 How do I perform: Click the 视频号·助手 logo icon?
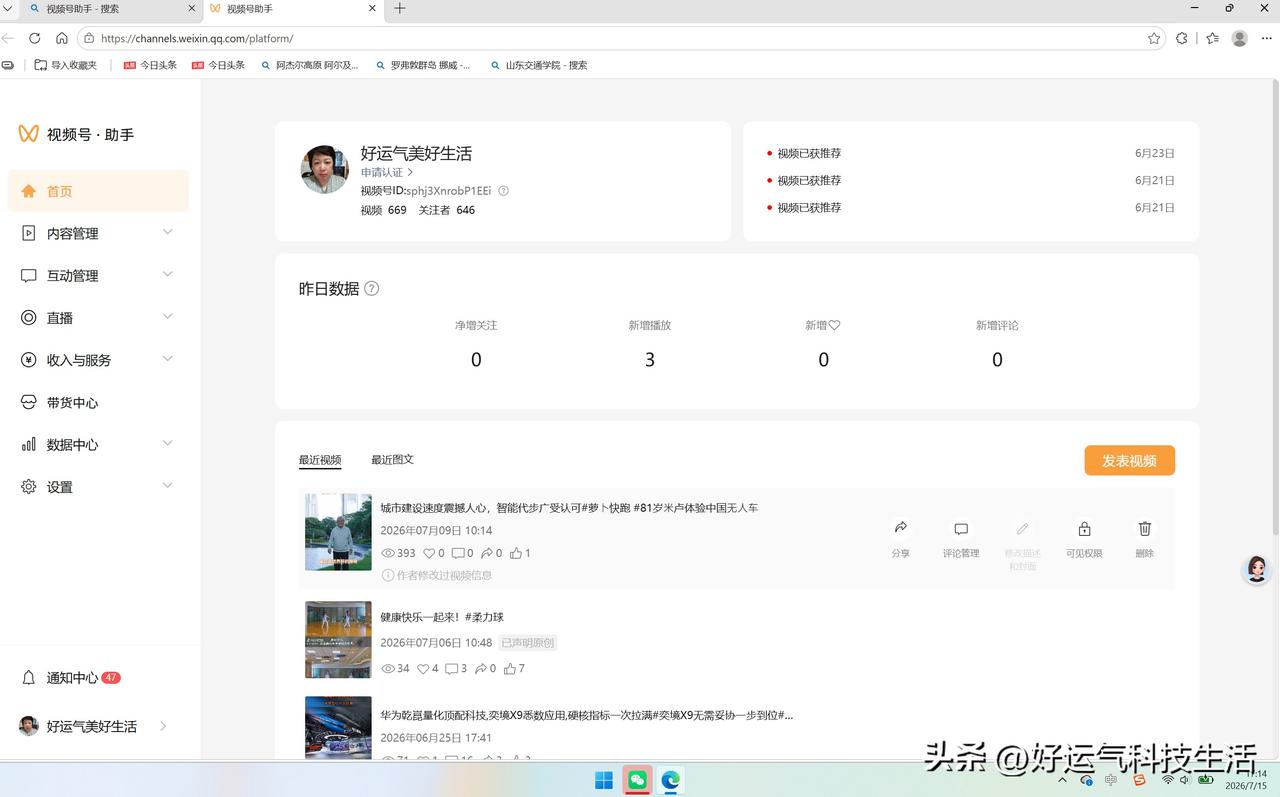pyautogui.click(x=29, y=134)
